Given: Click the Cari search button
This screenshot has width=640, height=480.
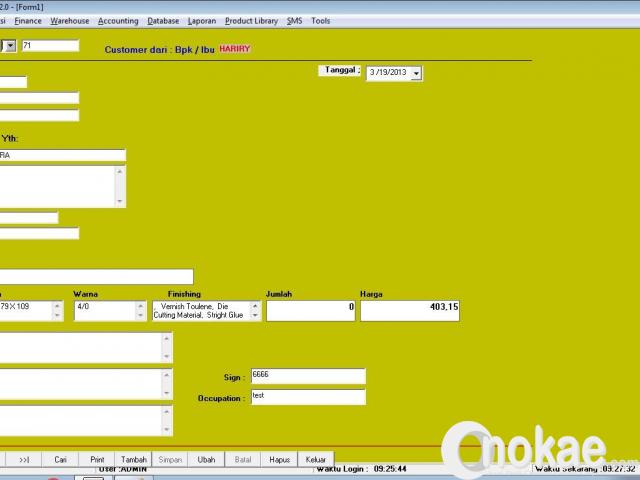Looking at the screenshot, I should click(x=61, y=459).
